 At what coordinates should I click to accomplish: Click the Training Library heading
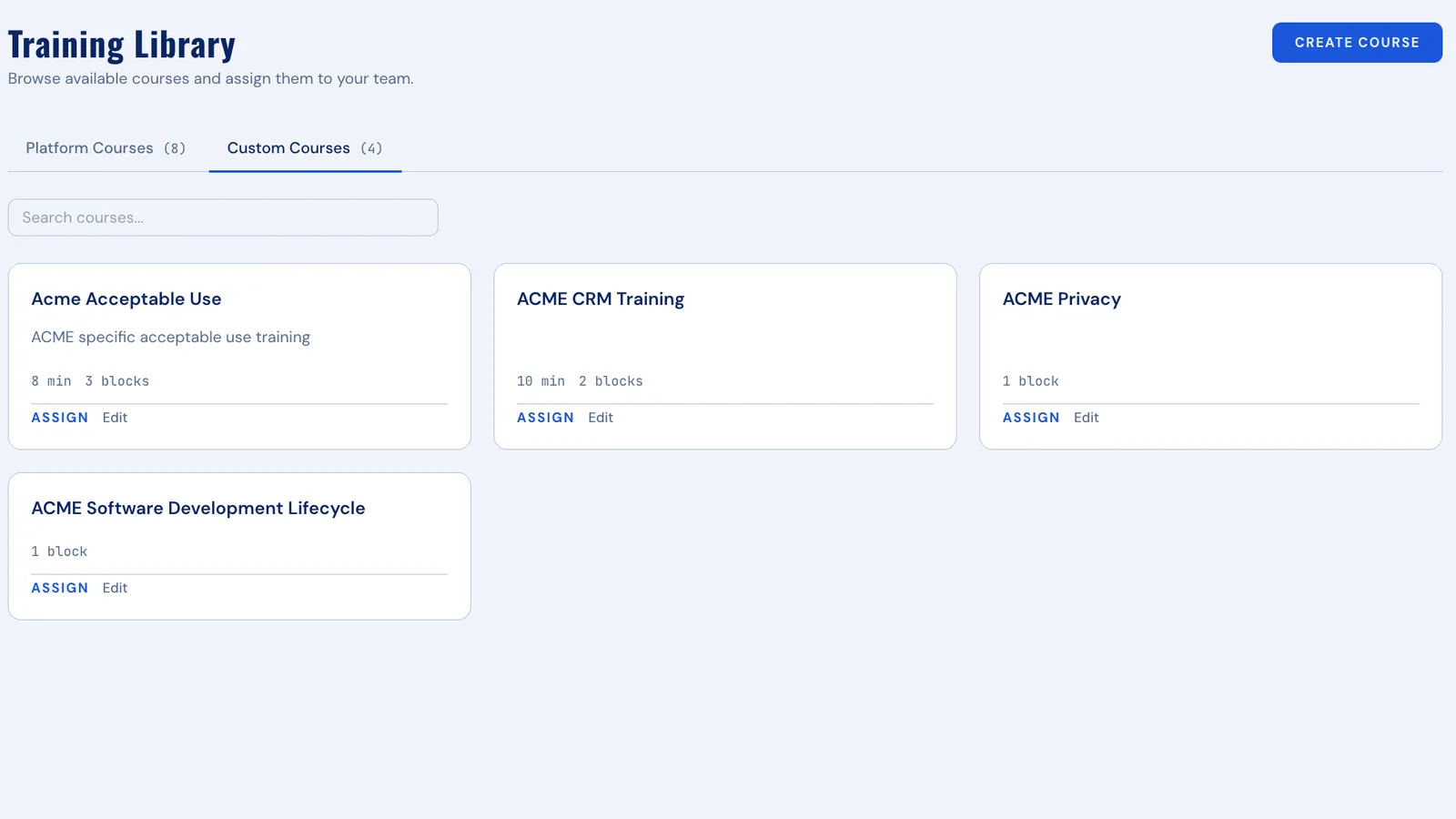122,45
